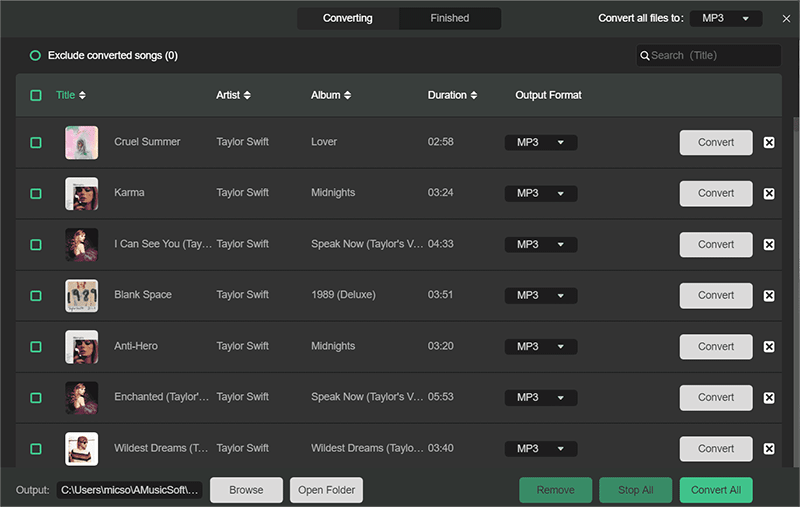Open Convert all files to MP3 dropdown
The height and width of the screenshot is (507, 800).
pos(726,18)
